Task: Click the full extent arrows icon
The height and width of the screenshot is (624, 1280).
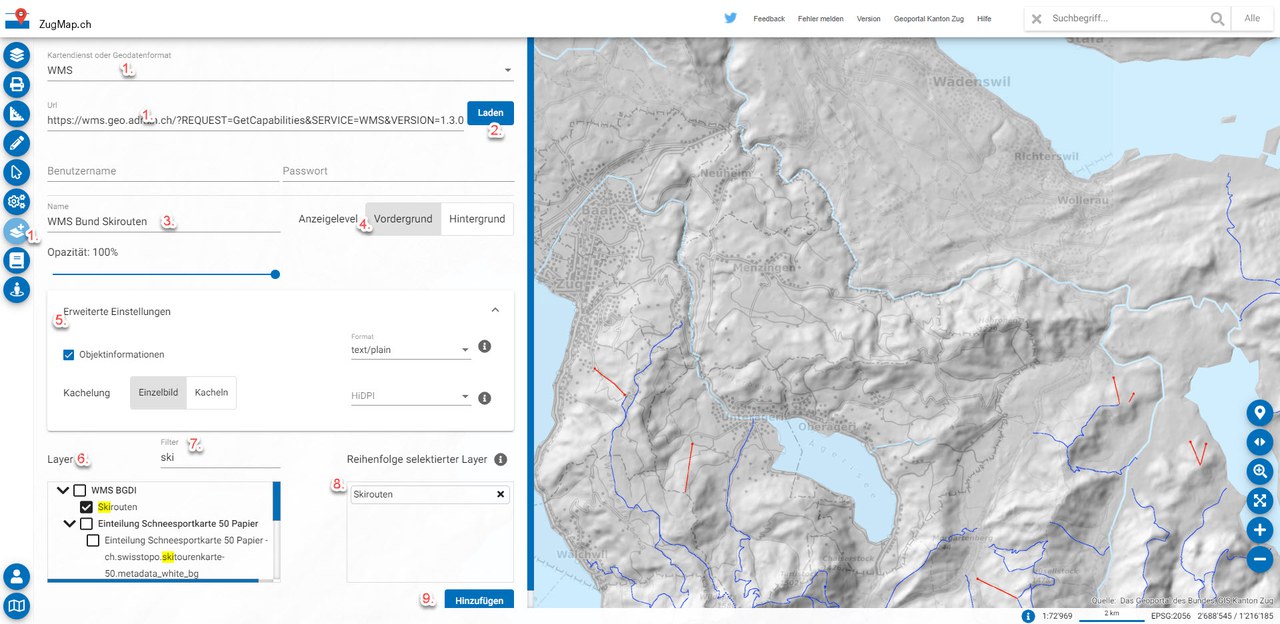Action: click(x=1259, y=500)
